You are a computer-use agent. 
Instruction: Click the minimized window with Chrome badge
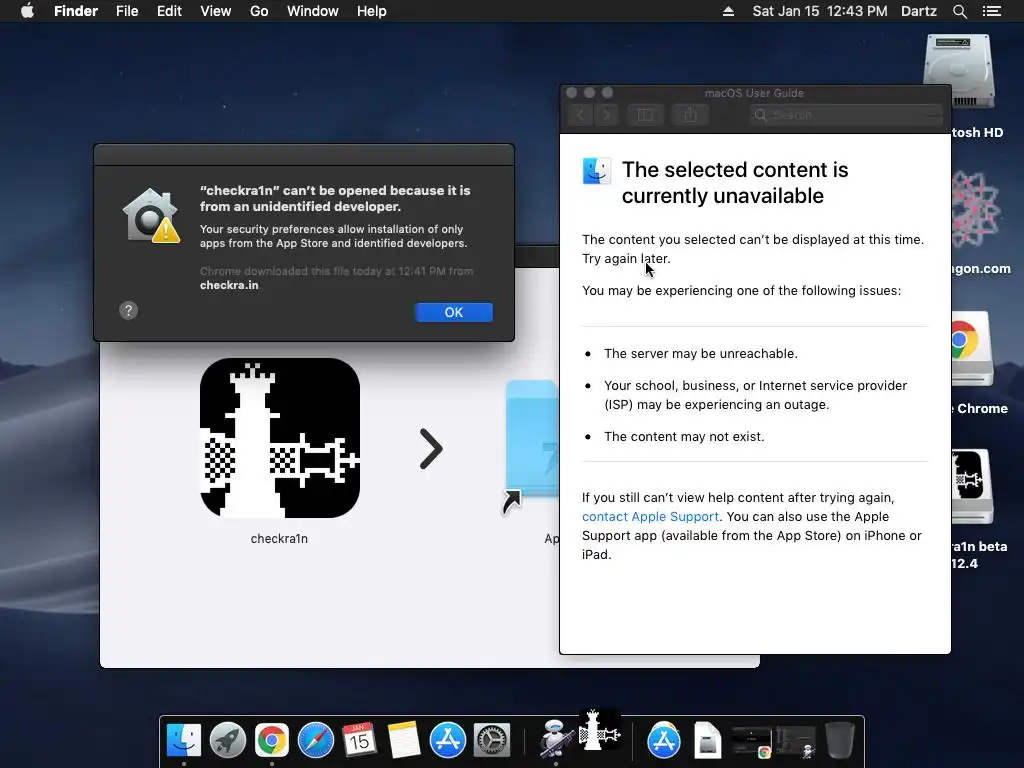(x=751, y=742)
